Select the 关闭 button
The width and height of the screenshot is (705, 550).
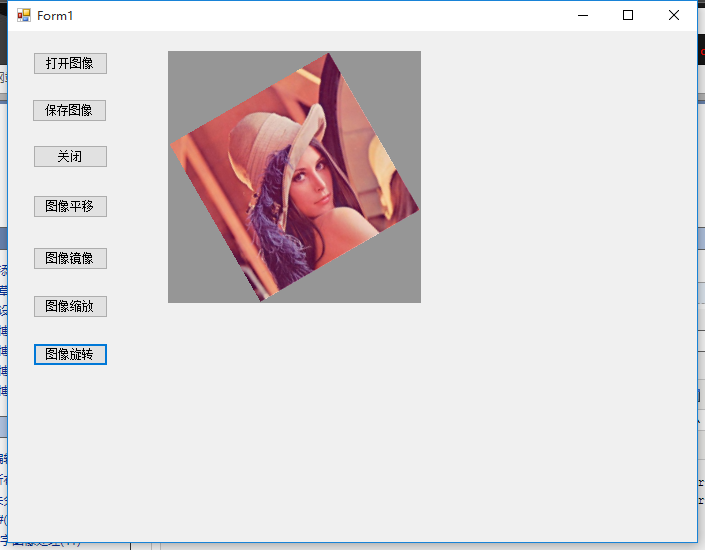pyautogui.click(x=70, y=157)
